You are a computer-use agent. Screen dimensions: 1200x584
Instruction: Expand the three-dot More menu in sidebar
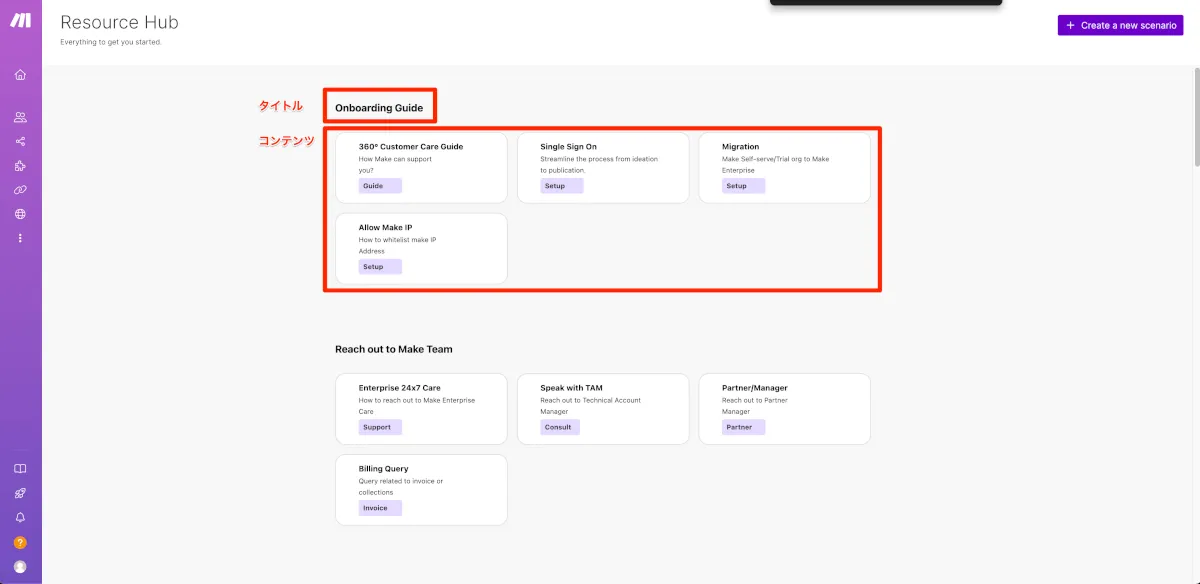click(x=20, y=238)
